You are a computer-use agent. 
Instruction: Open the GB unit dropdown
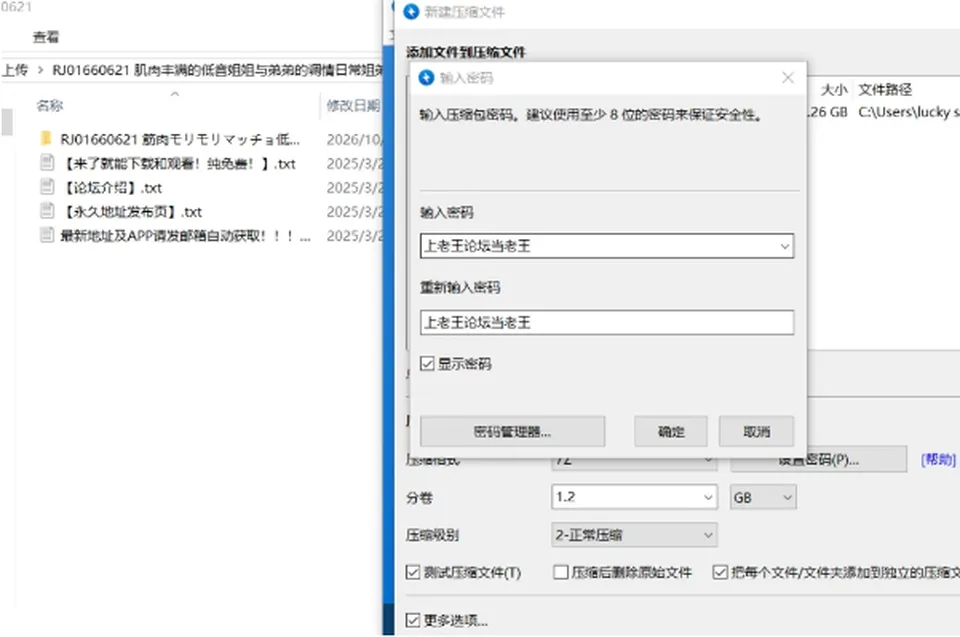[763, 497]
